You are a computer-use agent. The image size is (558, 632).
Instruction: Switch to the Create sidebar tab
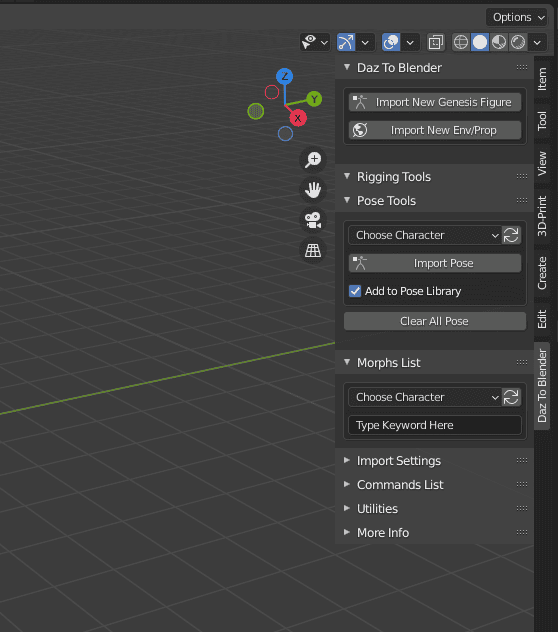click(542, 273)
